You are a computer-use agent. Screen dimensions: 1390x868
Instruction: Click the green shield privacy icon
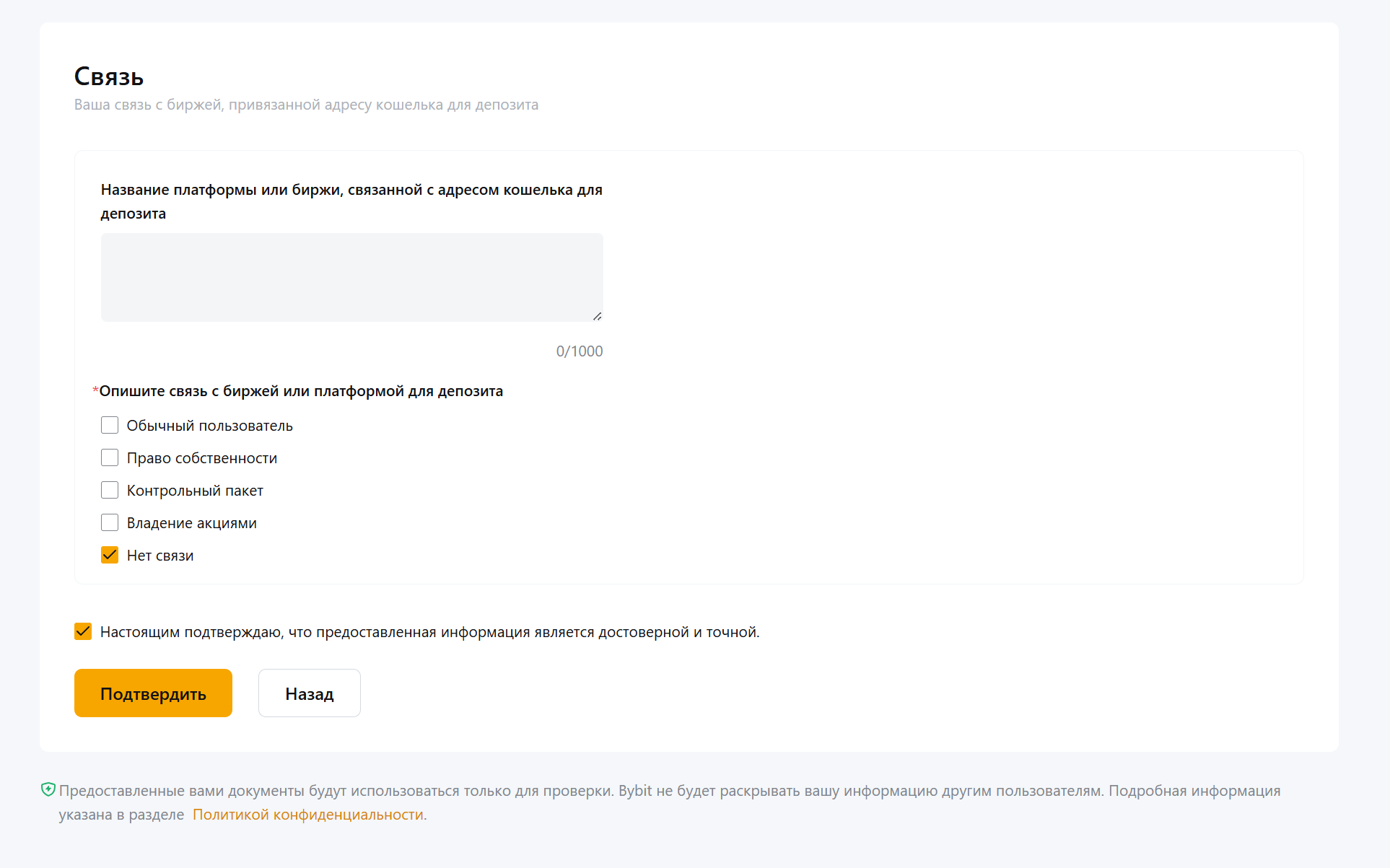coord(48,789)
